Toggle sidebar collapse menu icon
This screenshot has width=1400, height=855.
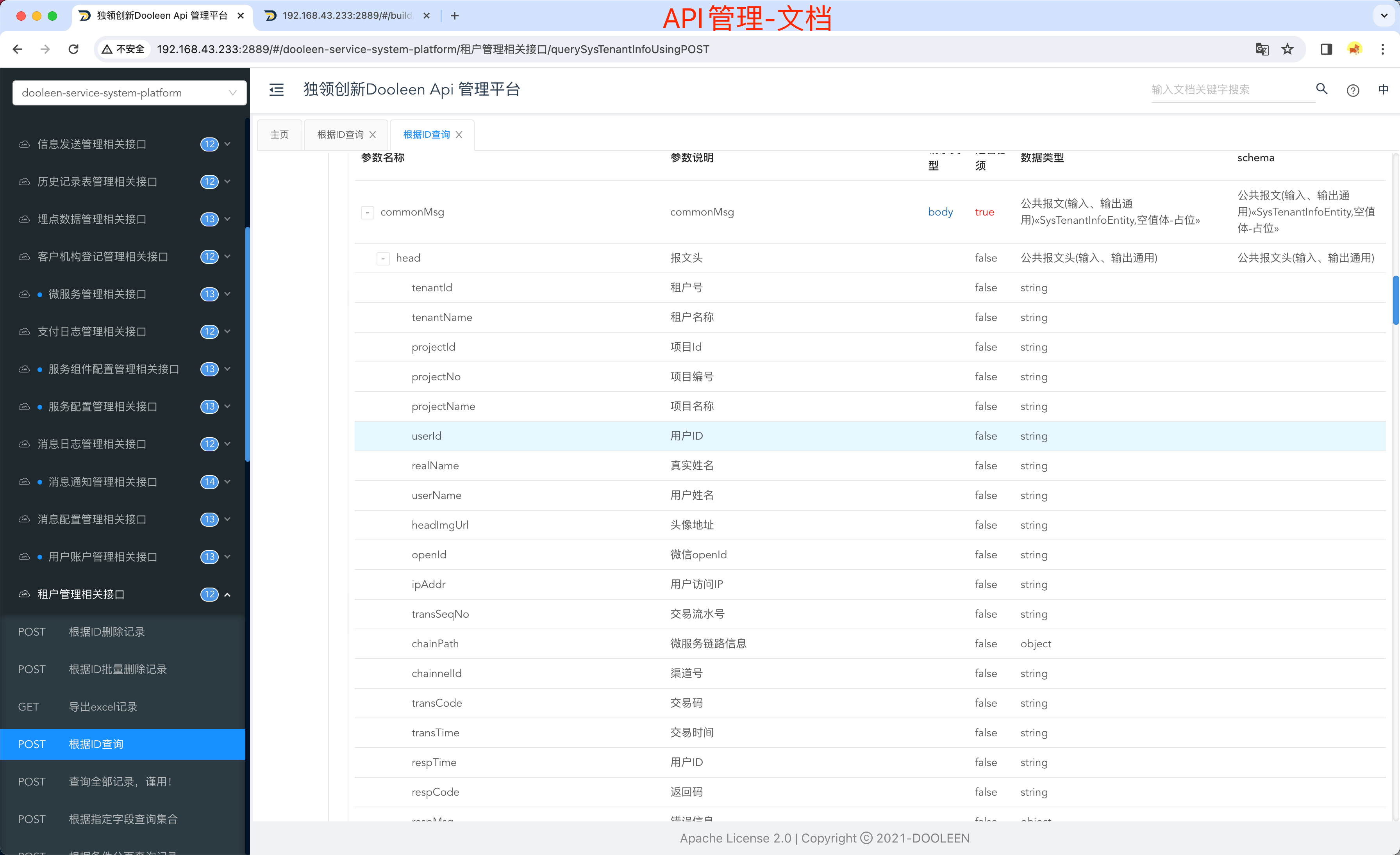click(276, 90)
